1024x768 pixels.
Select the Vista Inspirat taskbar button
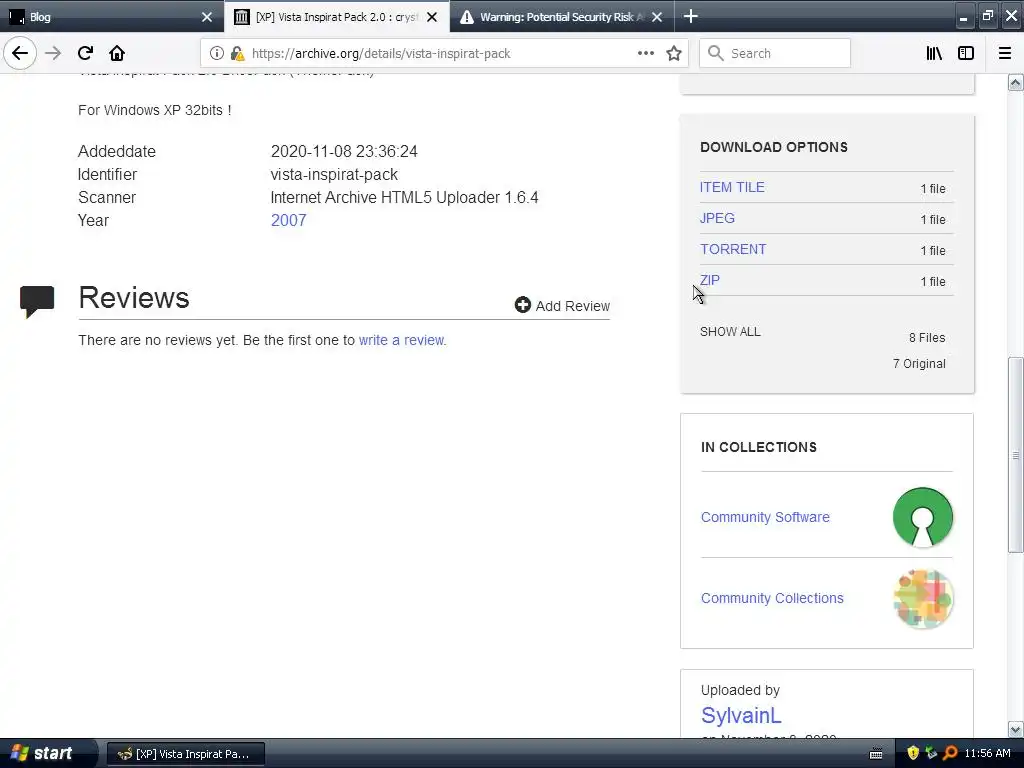point(185,754)
